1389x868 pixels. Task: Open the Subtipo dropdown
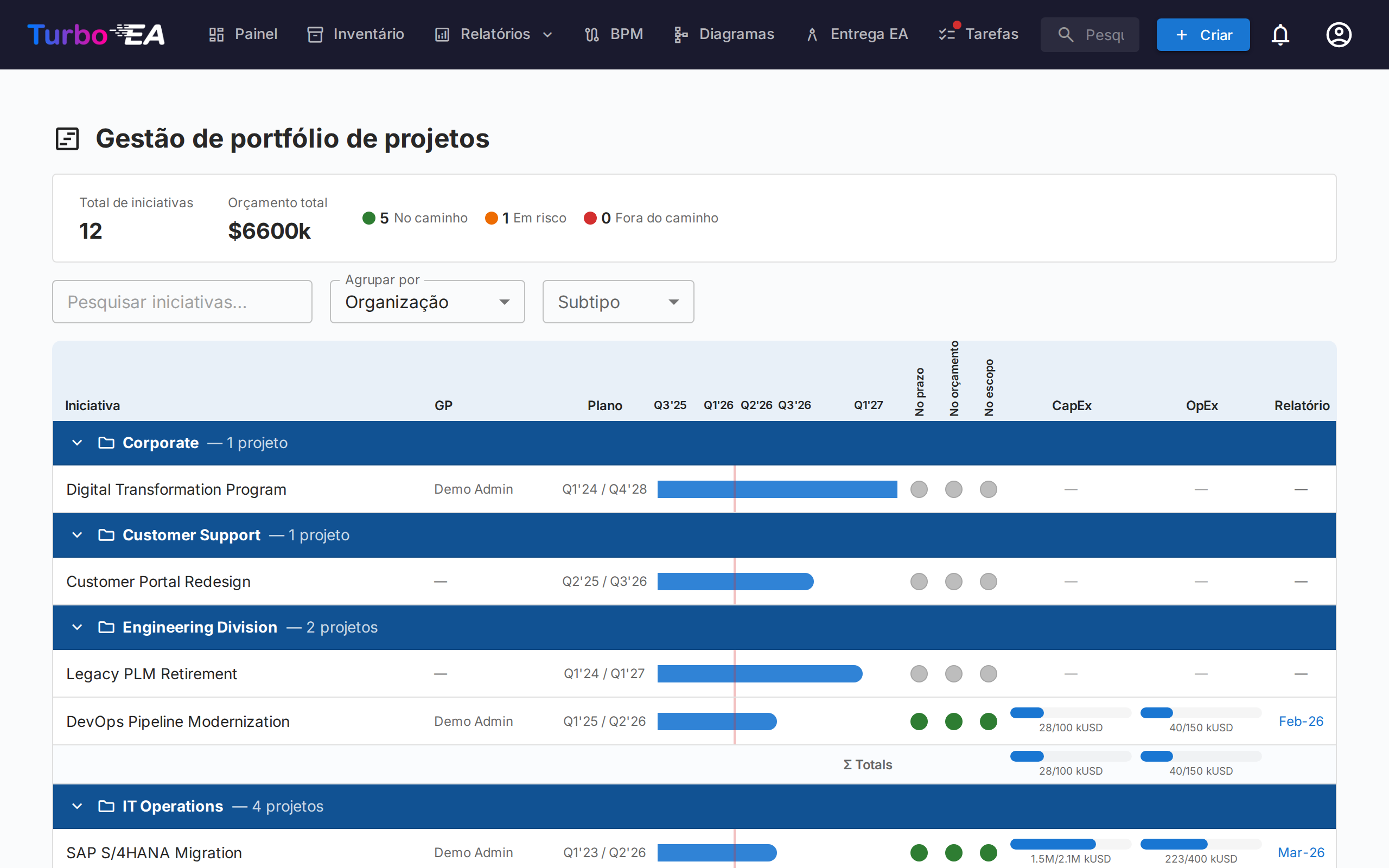618,302
